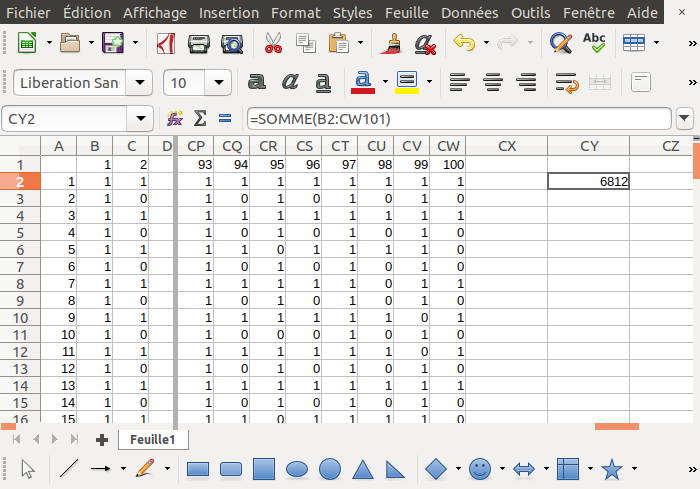
Task: Expand the font name dropdown
Action: coord(140,82)
